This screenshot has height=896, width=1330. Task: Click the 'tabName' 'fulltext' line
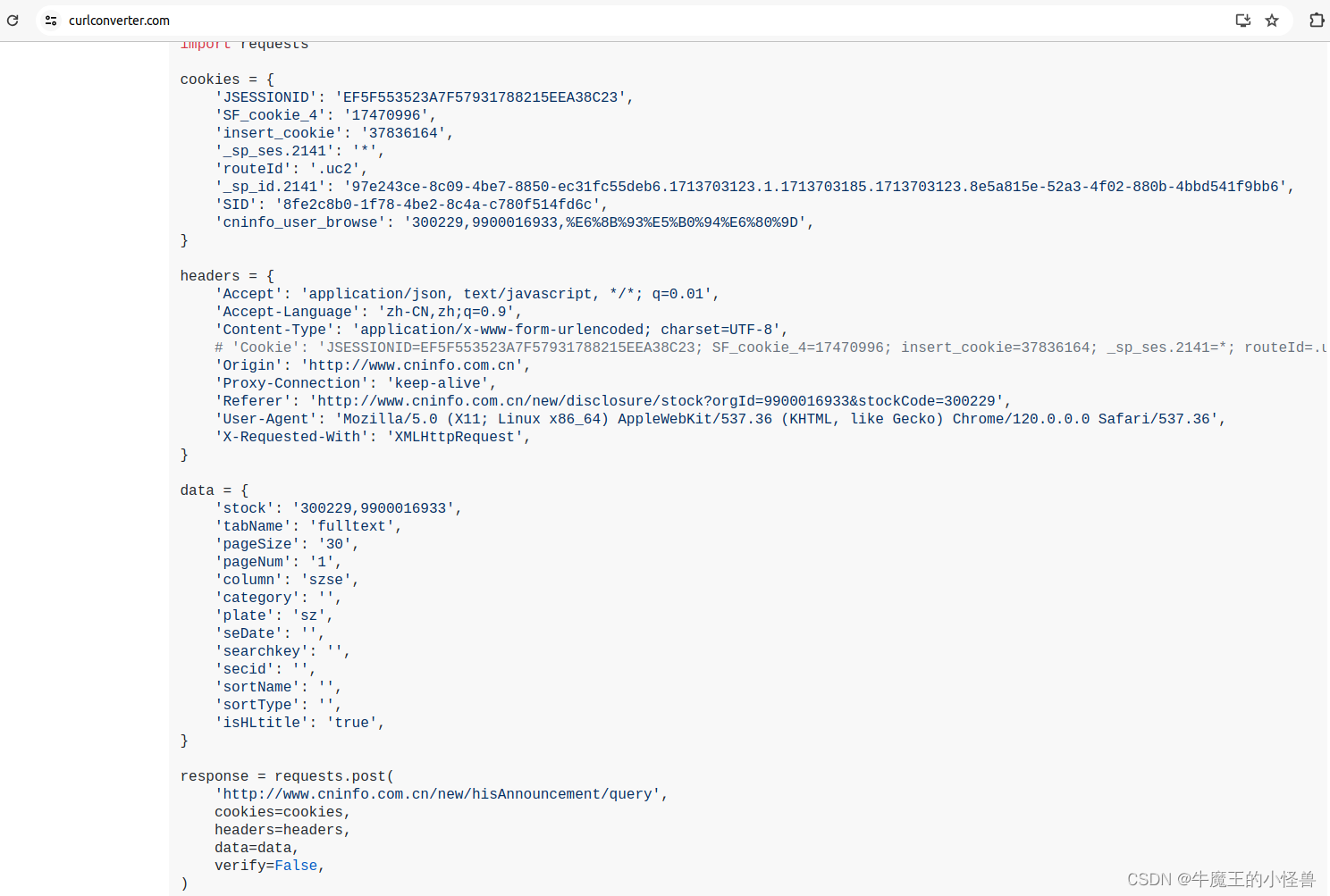pos(308,526)
